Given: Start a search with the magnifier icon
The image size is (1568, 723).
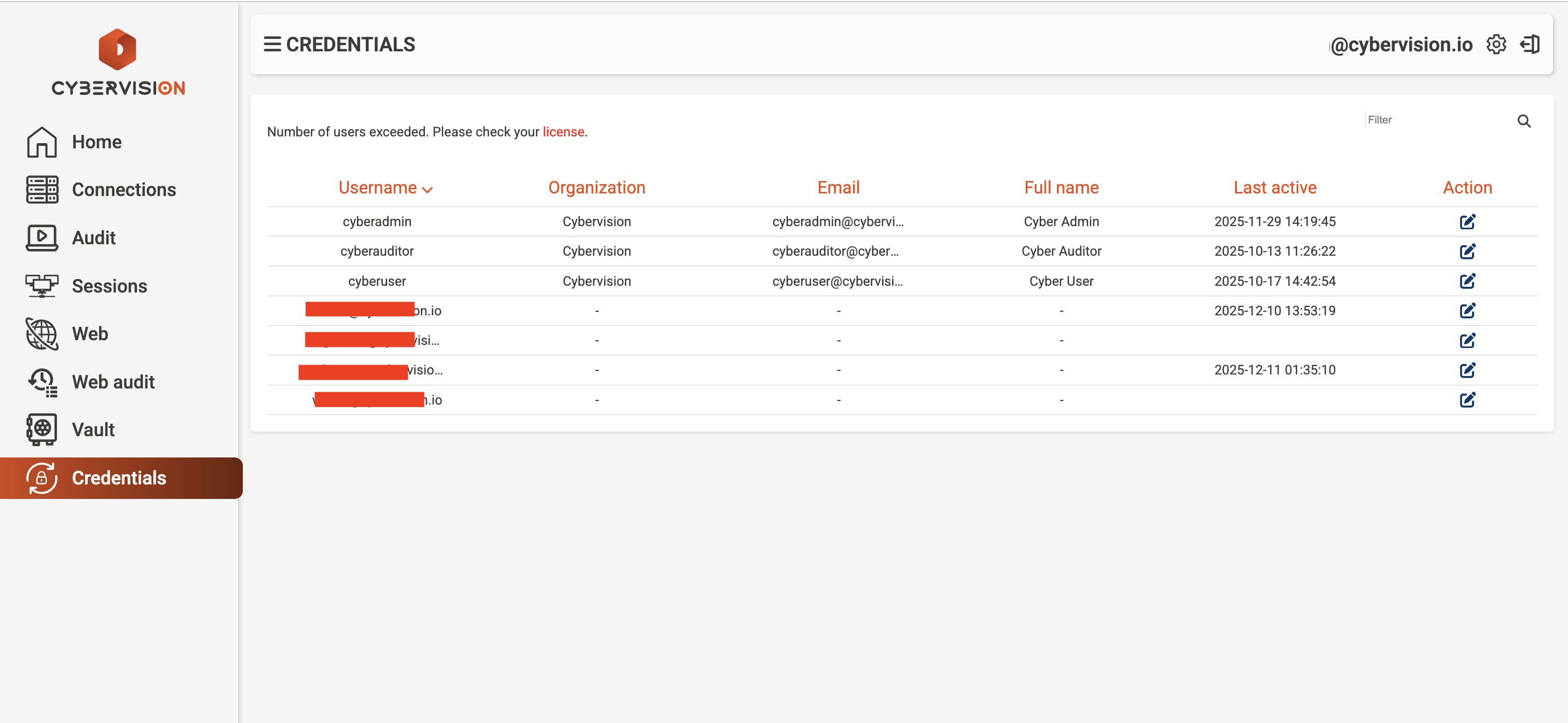Looking at the screenshot, I should [1524, 121].
